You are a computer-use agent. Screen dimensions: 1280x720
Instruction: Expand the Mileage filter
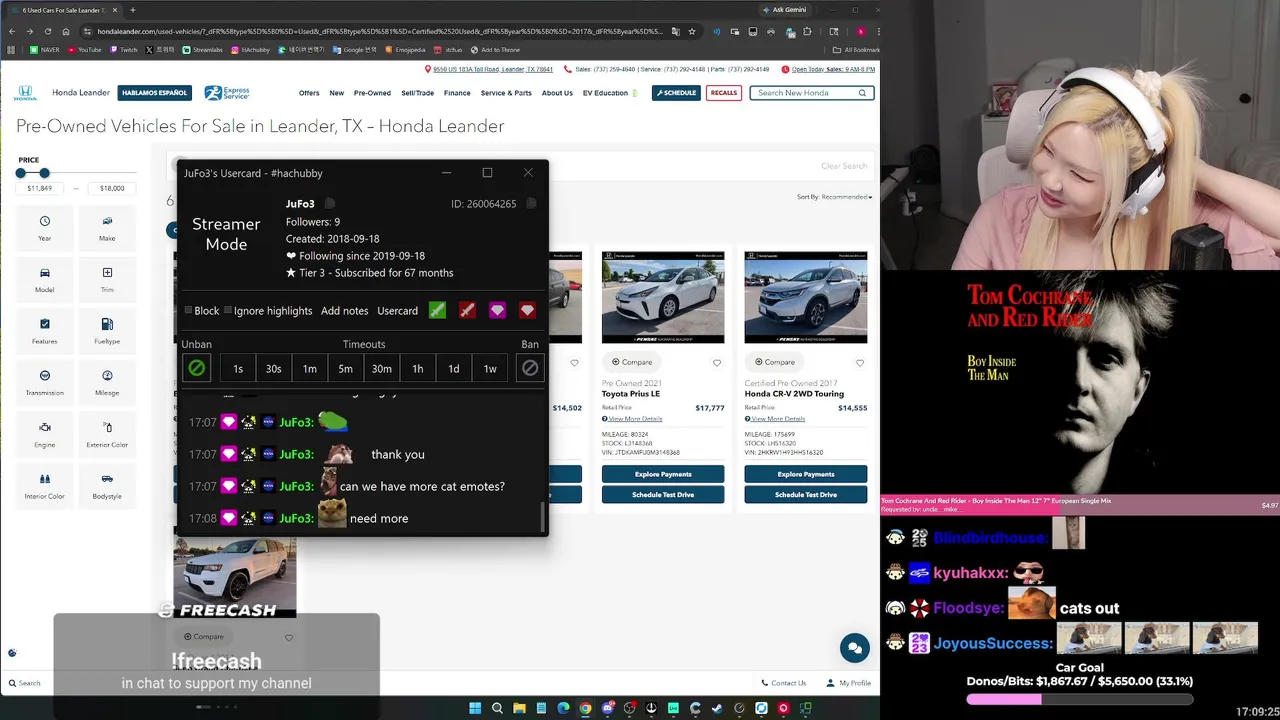107,383
